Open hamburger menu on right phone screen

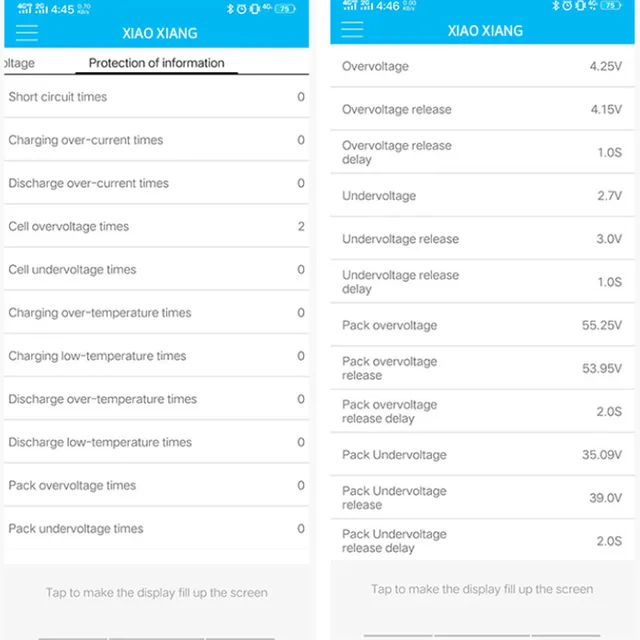(x=352, y=29)
